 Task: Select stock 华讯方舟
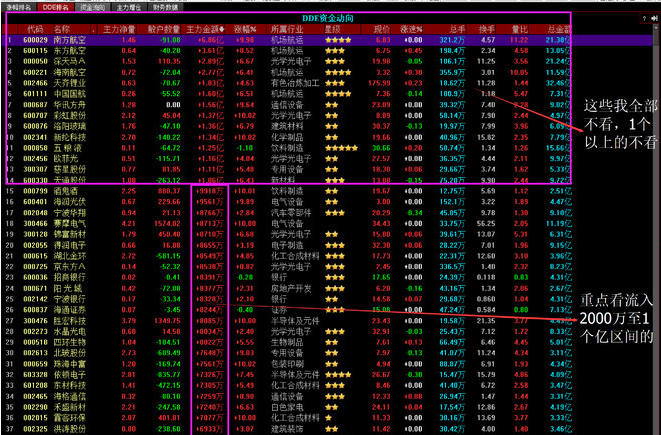tap(70, 105)
